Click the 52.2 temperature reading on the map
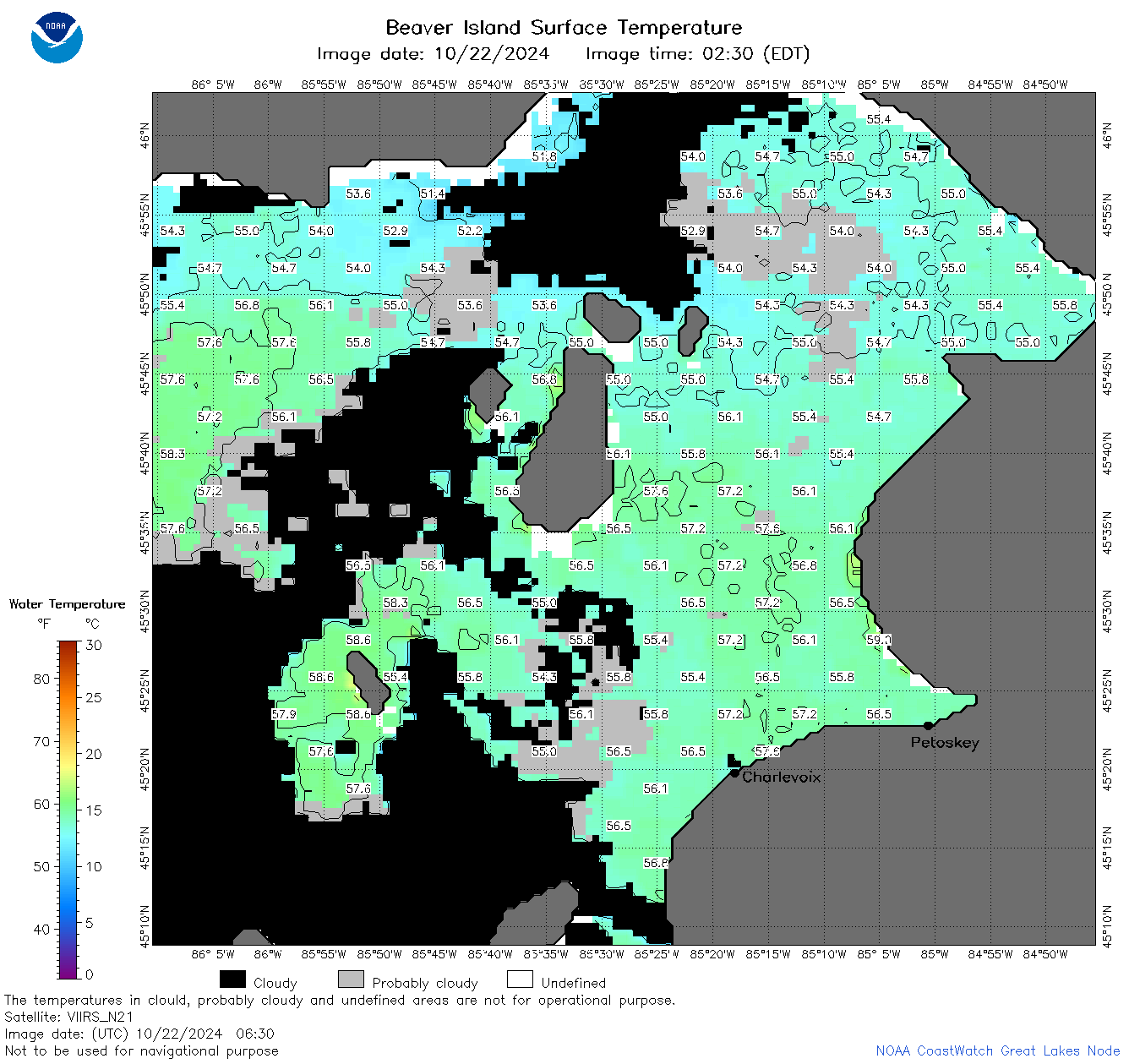The width and height of the screenshot is (1129, 1064). (470, 231)
